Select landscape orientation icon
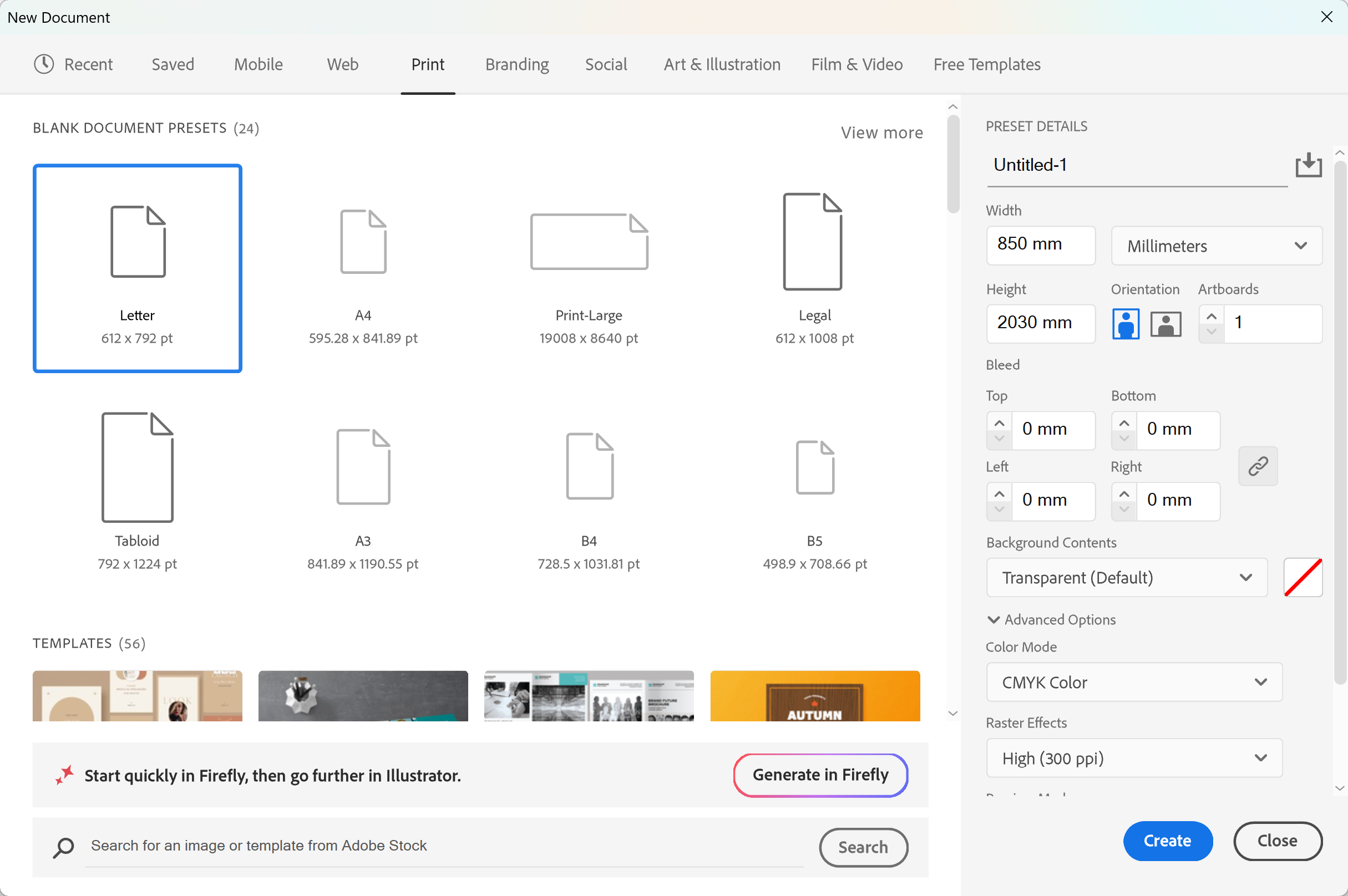Image resolution: width=1348 pixels, height=896 pixels. click(1165, 324)
